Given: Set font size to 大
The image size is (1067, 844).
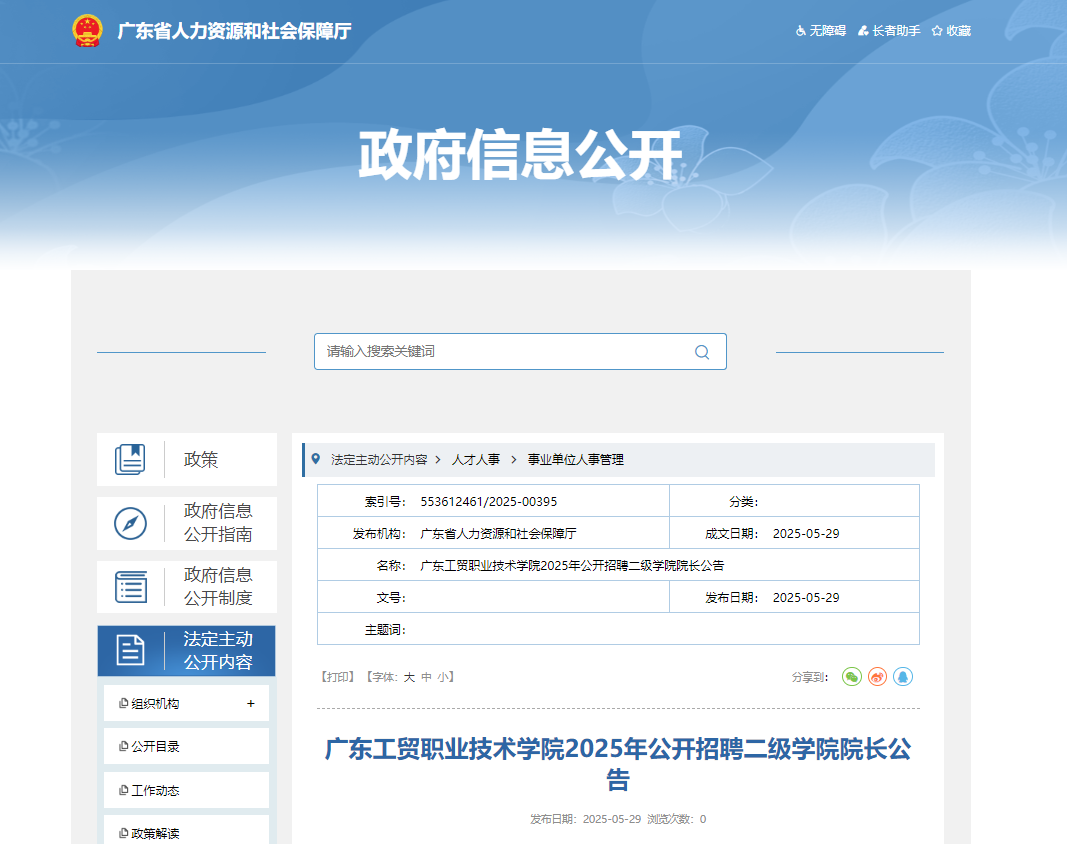Looking at the screenshot, I should pyautogui.click(x=409, y=677).
